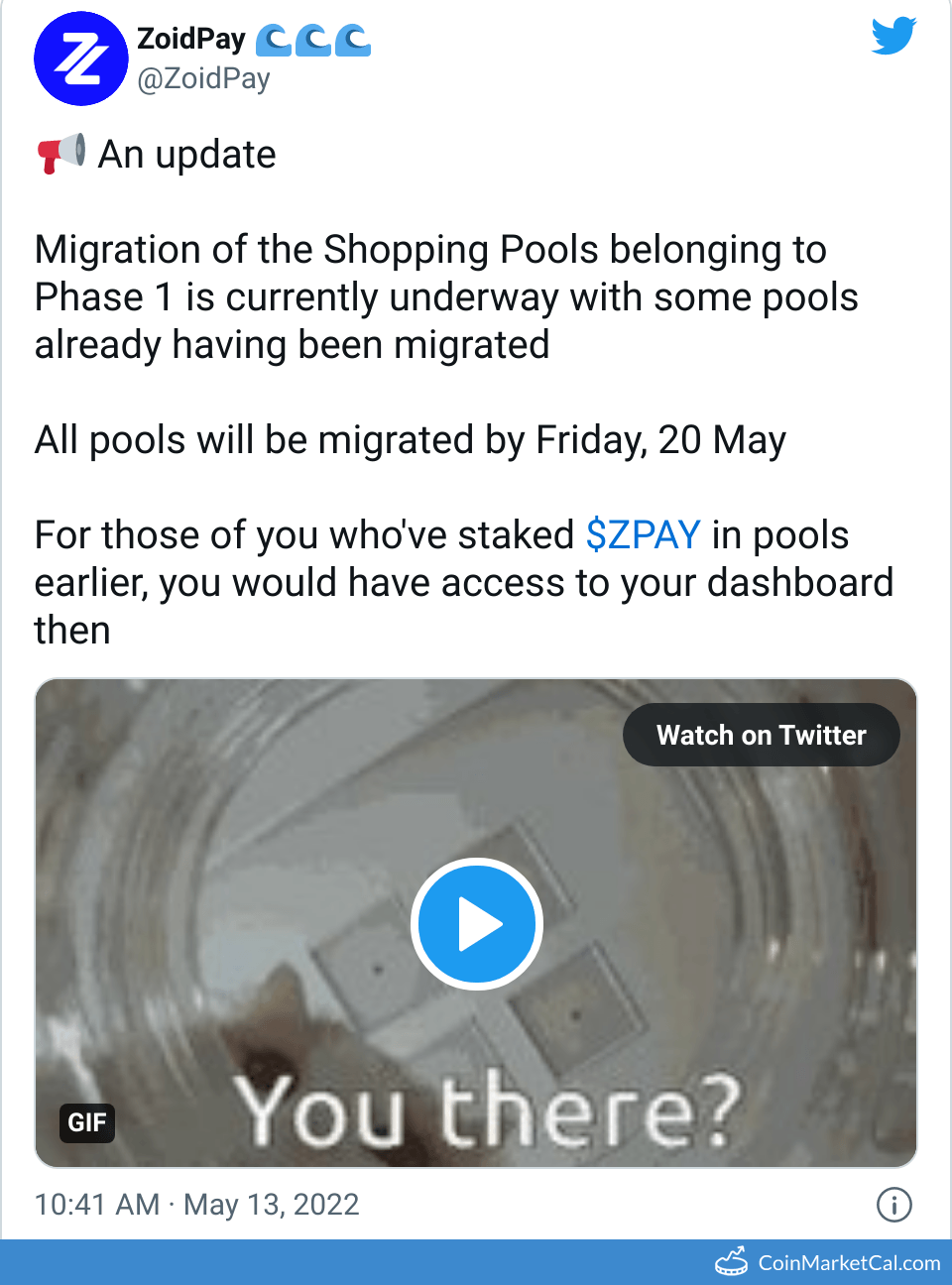Click the CoinMarketCal.com watermark text
This screenshot has width=952, height=1285.
[849, 1263]
